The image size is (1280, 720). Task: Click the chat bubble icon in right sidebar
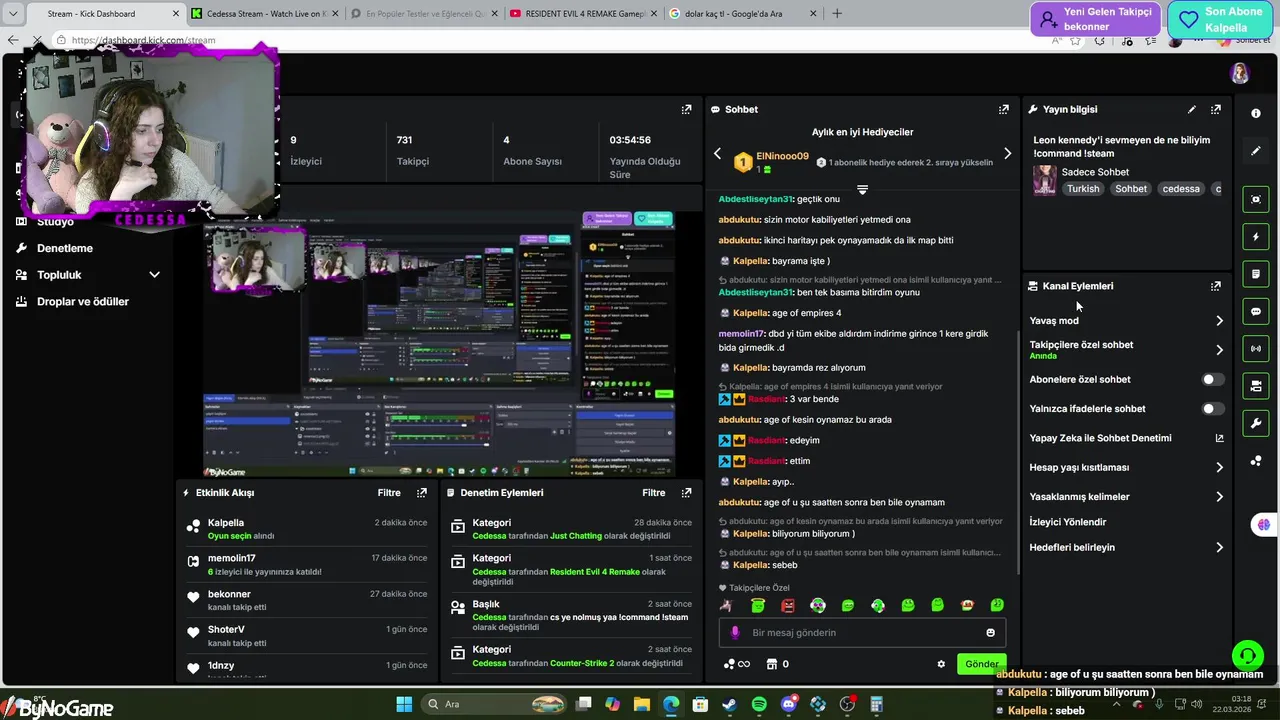click(1256, 312)
